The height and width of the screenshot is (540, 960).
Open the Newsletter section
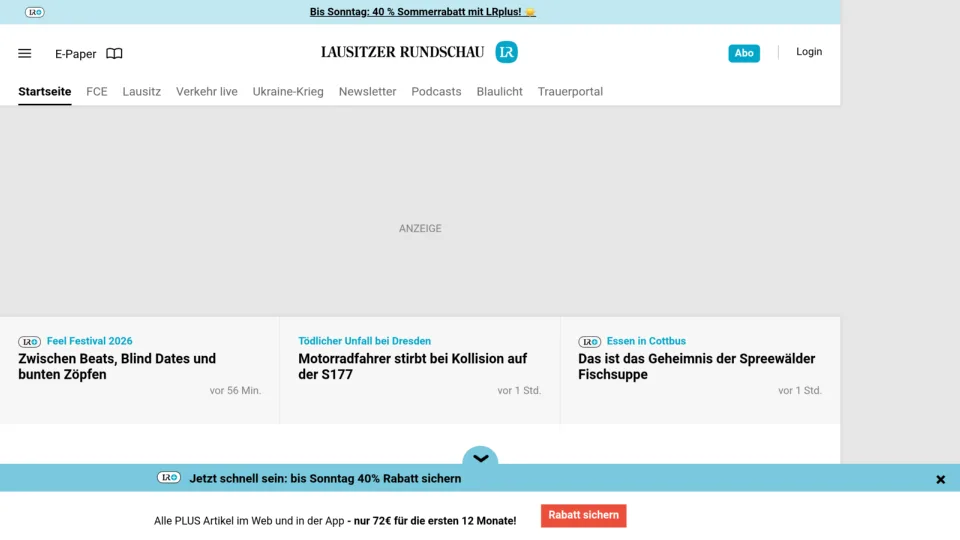coord(367,91)
